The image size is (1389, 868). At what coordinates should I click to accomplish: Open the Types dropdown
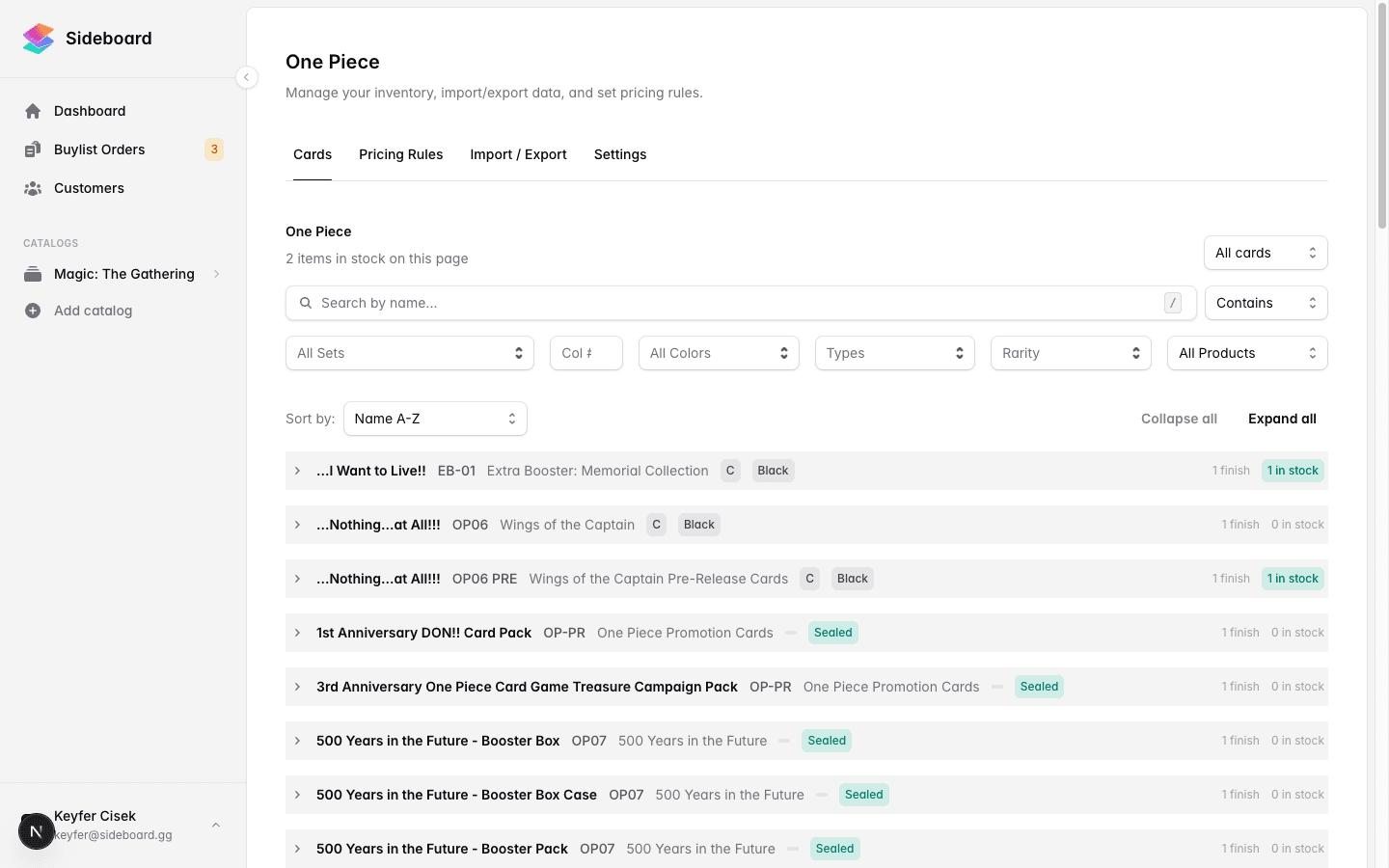click(x=895, y=353)
